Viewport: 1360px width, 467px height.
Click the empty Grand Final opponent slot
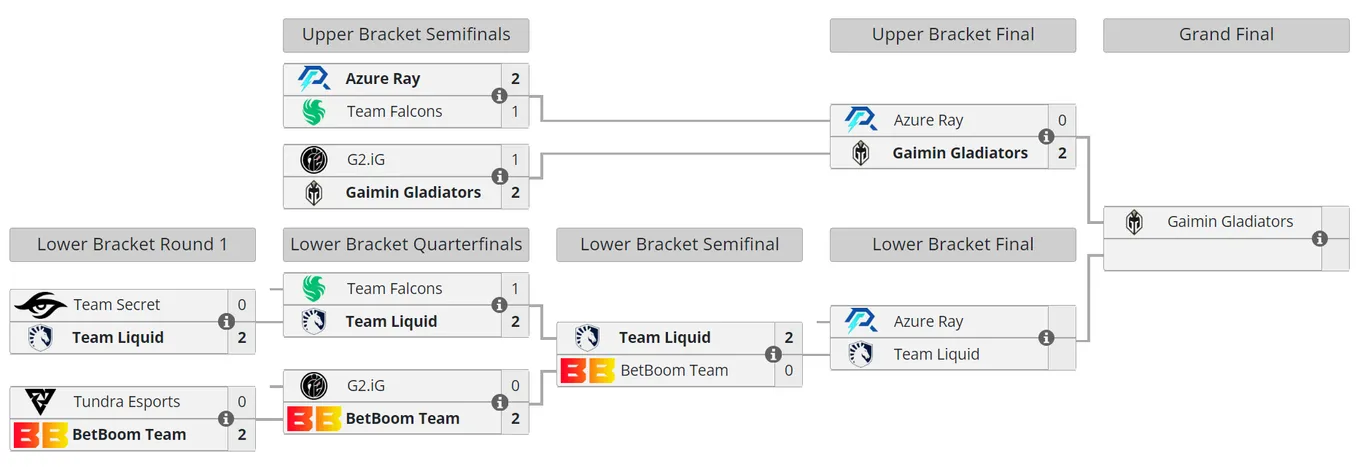(x=1212, y=255)
